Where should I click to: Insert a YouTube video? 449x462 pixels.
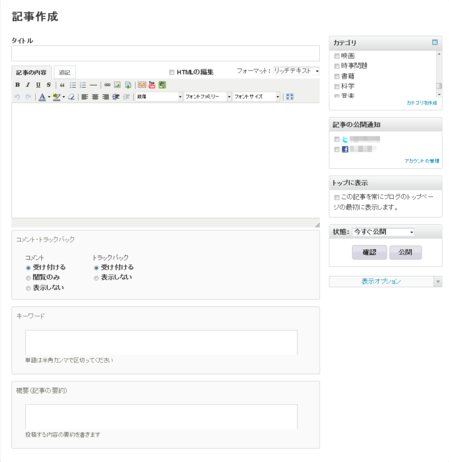click(x=152, y=85)
